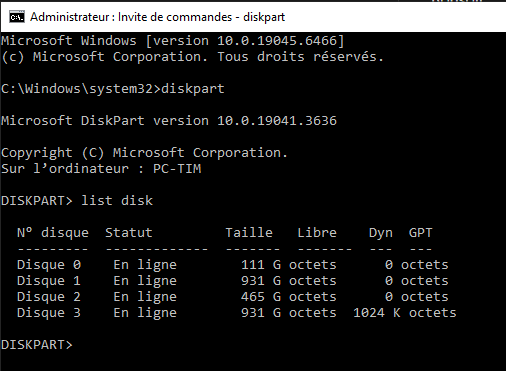Click the 'list disk' command text
Screen dimensions: 506x371
117,201
